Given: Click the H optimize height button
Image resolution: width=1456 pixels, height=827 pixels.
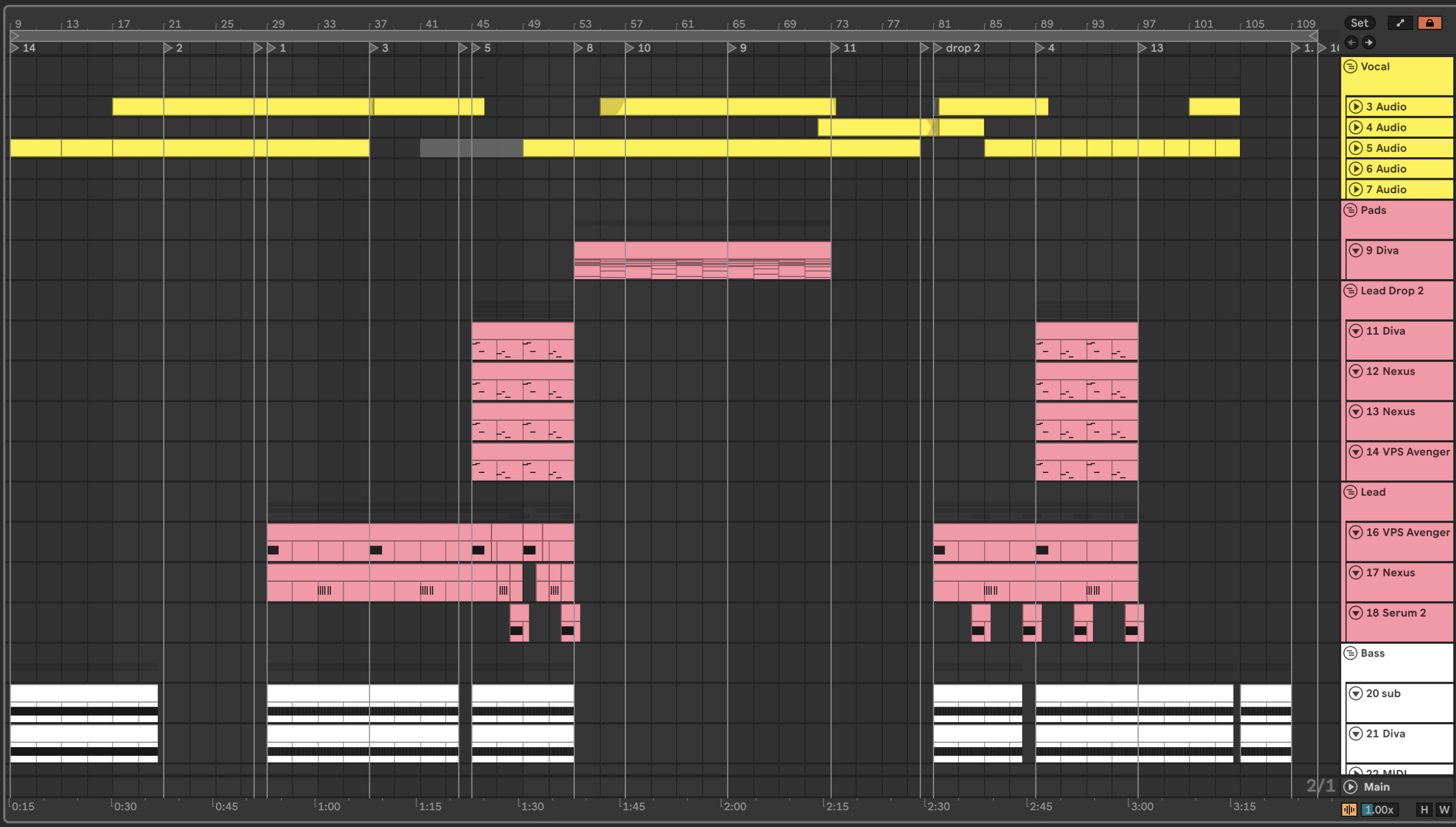Looking at the screenshot, I should 1424,810.
